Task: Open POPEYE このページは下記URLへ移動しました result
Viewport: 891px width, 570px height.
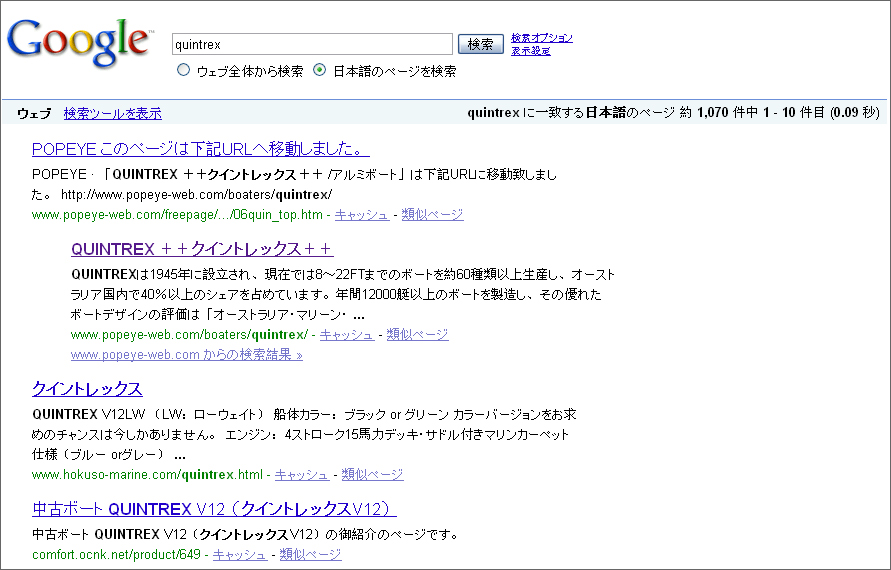Action: (201, 149)
